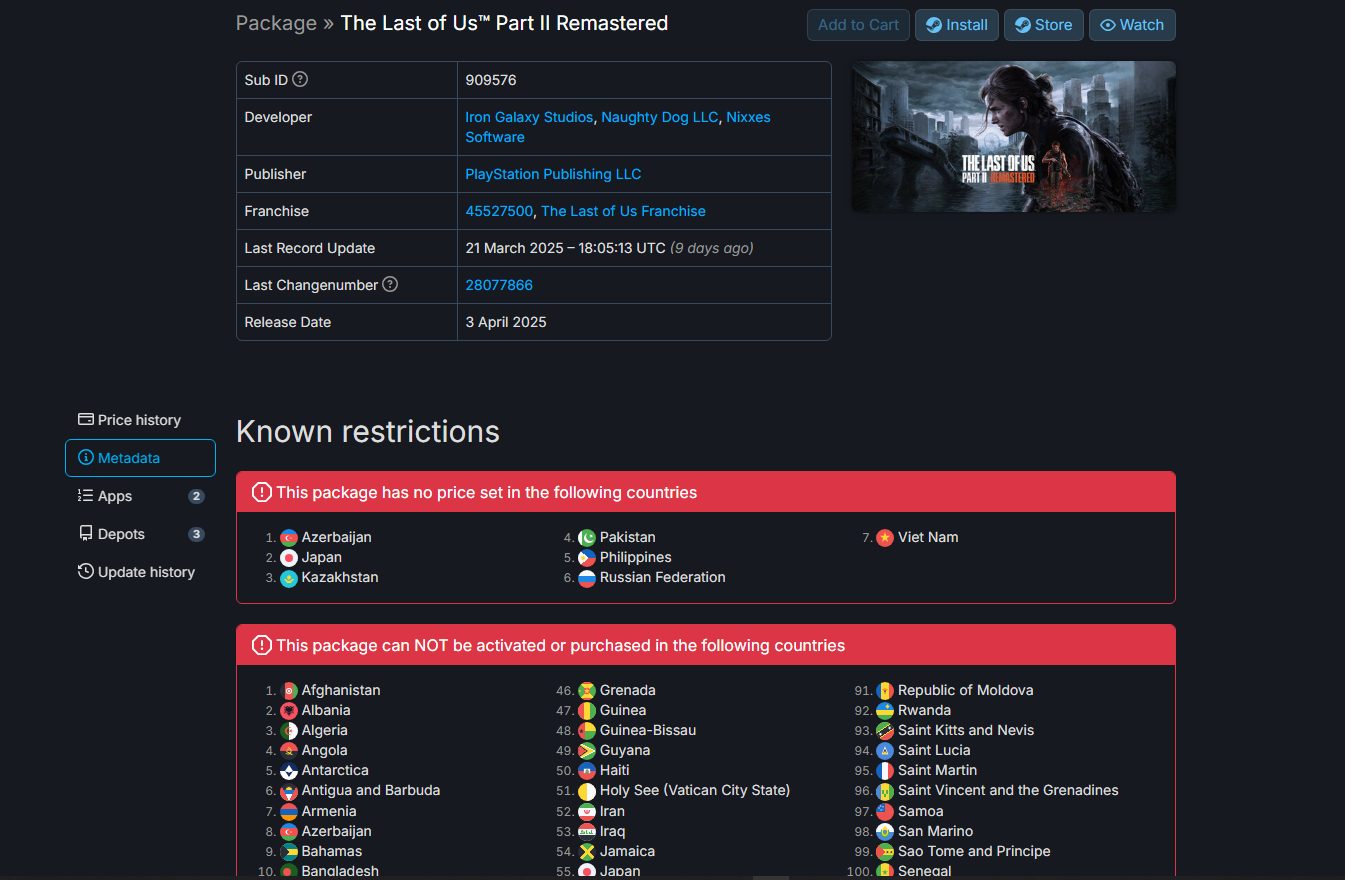Image resolution: width=1345 pixels, height=880 pixels.
Task: Switch to the Apps tab
Action: pos(140,496)
